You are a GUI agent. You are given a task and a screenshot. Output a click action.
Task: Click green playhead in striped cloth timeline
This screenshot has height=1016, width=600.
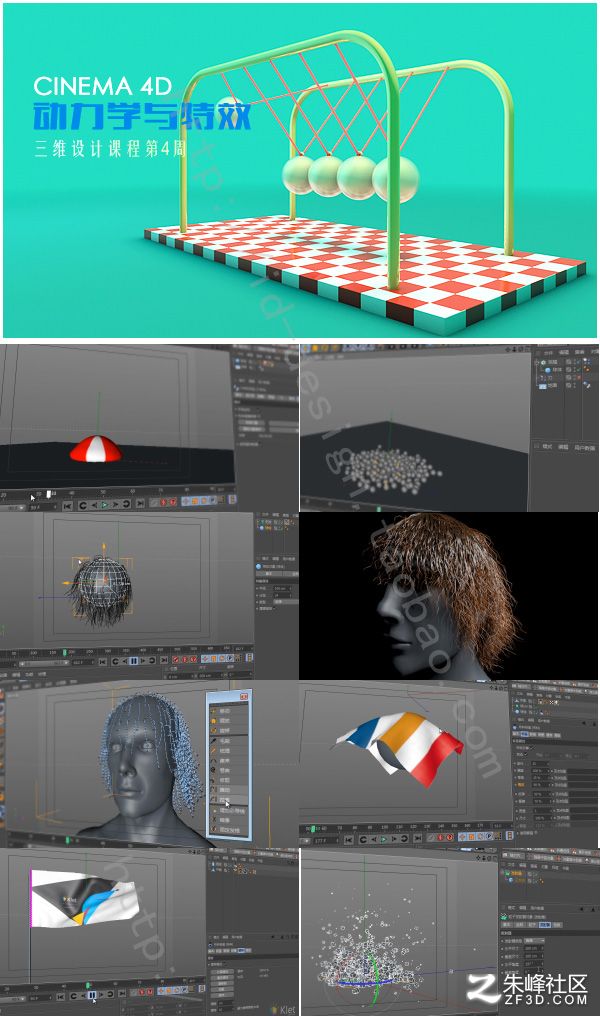(313, 829)
